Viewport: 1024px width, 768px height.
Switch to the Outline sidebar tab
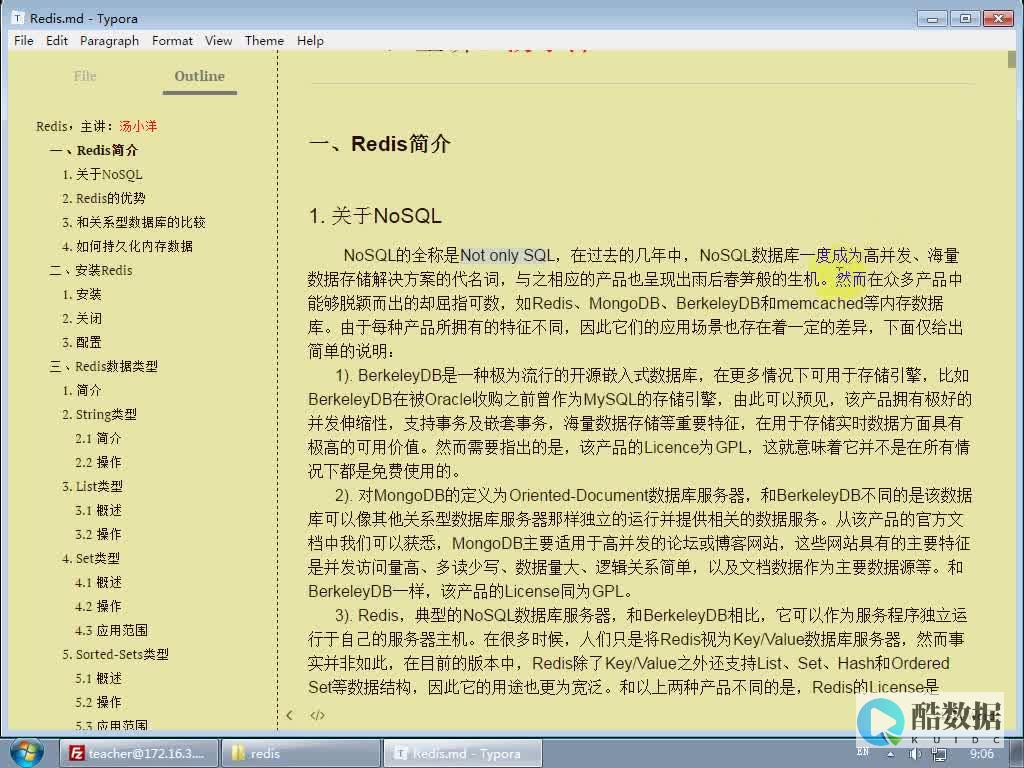coord(200,76)
